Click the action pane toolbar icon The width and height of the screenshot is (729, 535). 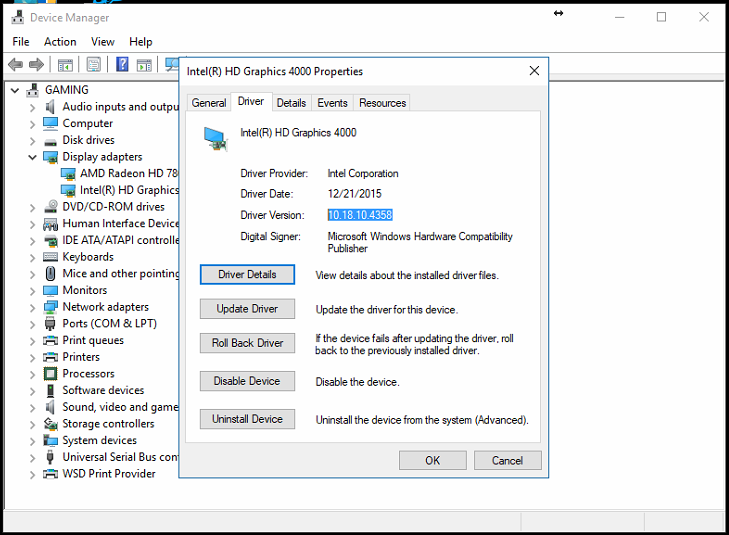click(x=144, y=65)
